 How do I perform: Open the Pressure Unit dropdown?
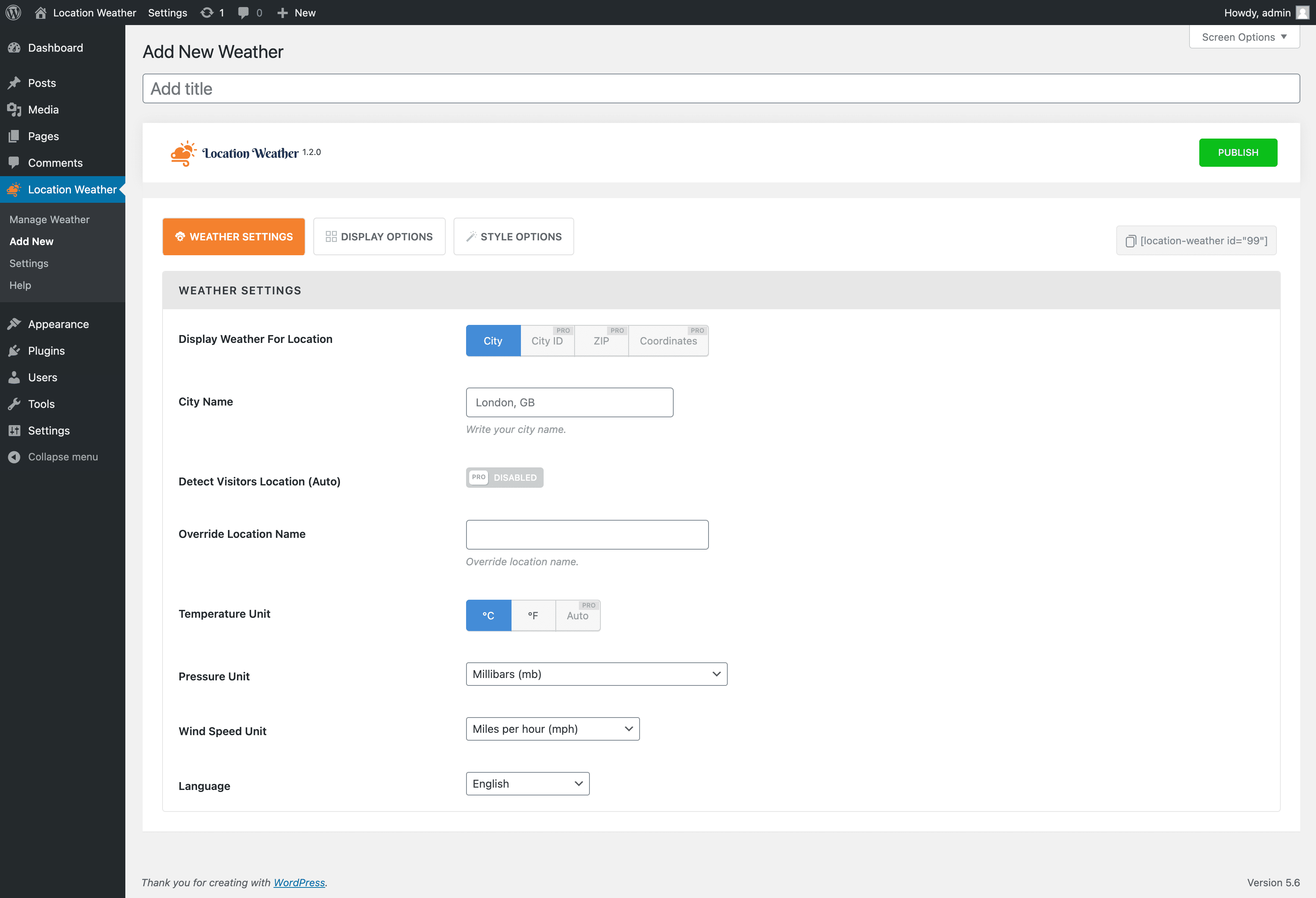(596, 674)
